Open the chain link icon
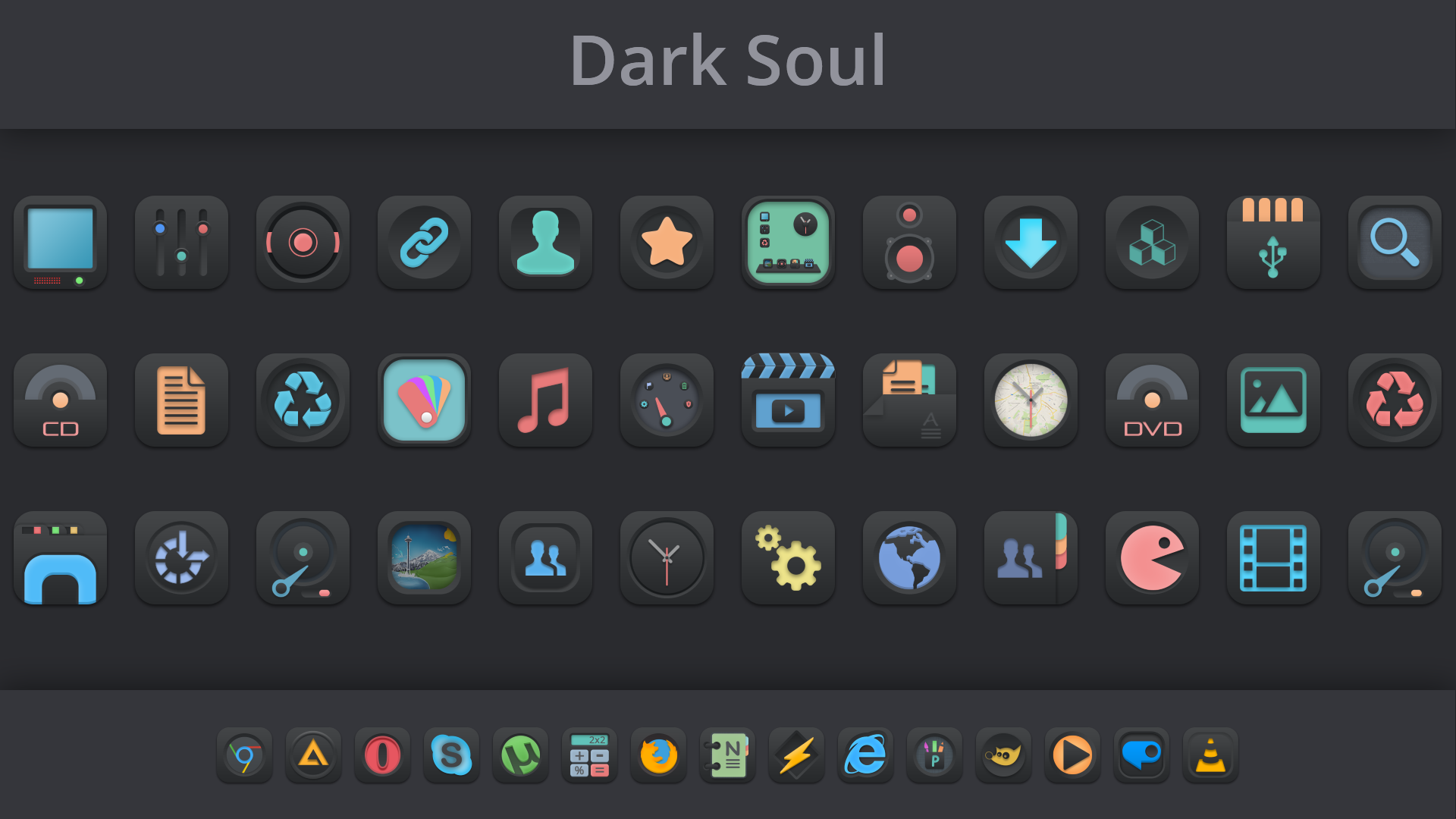This screenshot has width=1456, height=819. click(x=424, y=243)
